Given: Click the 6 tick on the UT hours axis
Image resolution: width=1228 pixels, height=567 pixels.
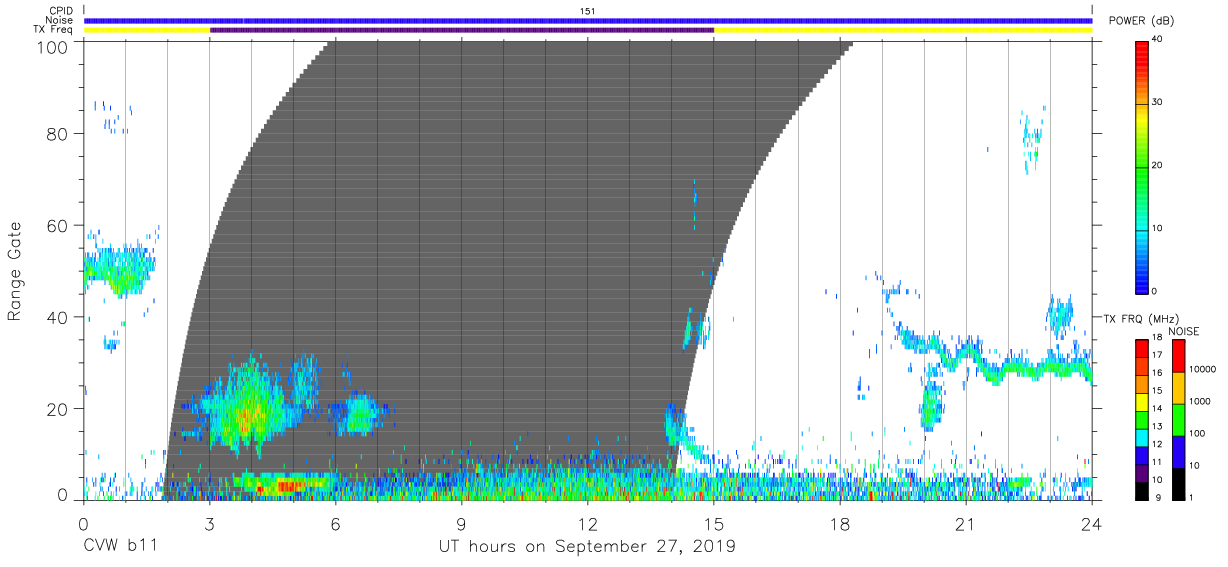Looking at the screenshot, I should (335, 524).
